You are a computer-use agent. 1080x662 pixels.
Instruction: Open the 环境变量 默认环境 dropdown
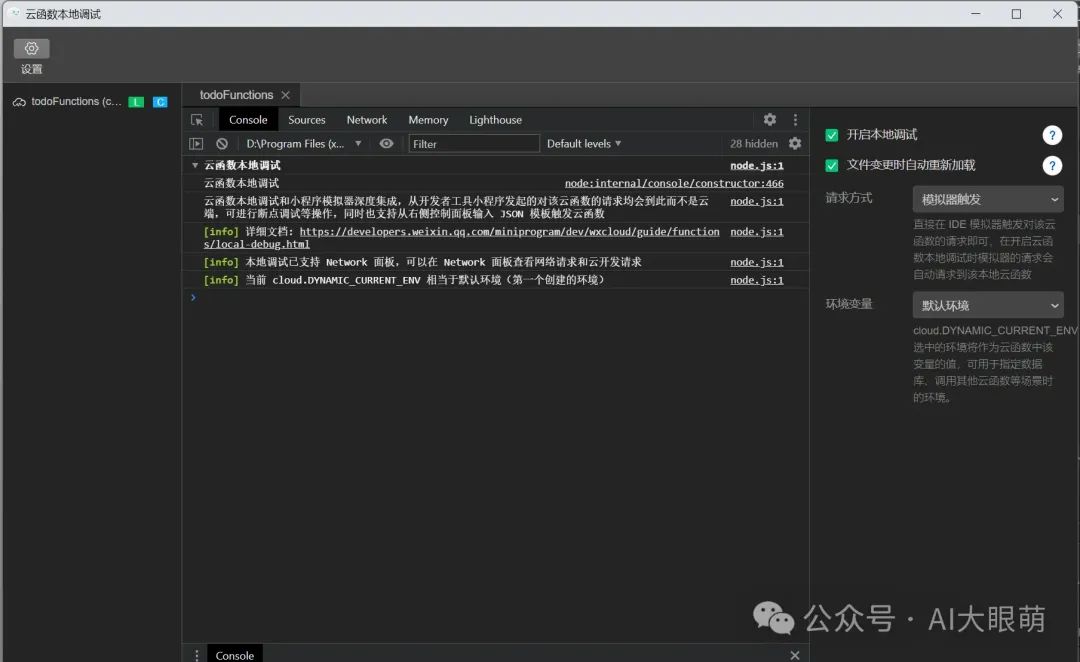[x=988, y=305]
